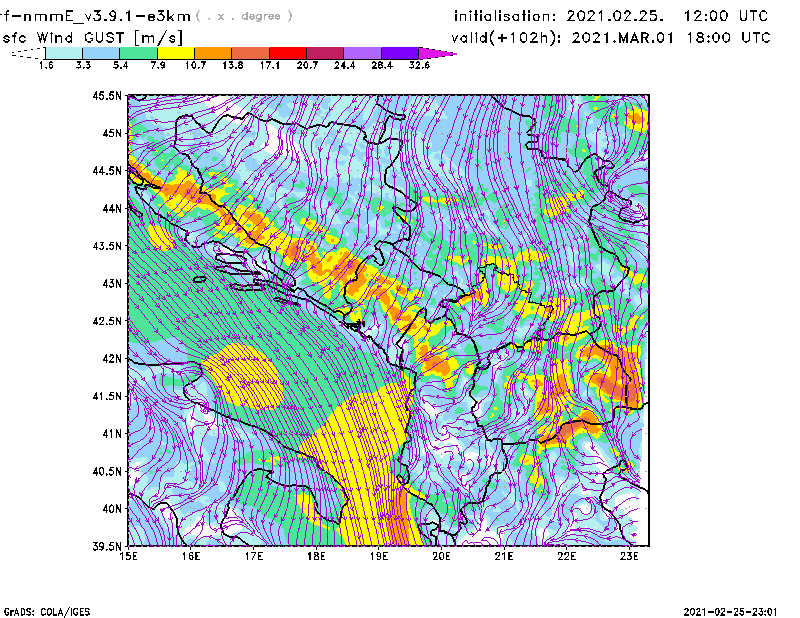Click the 'GrADS: COLA/IGES' credit text
This screenshot has height=618, width=800.
tap(47, 612)
